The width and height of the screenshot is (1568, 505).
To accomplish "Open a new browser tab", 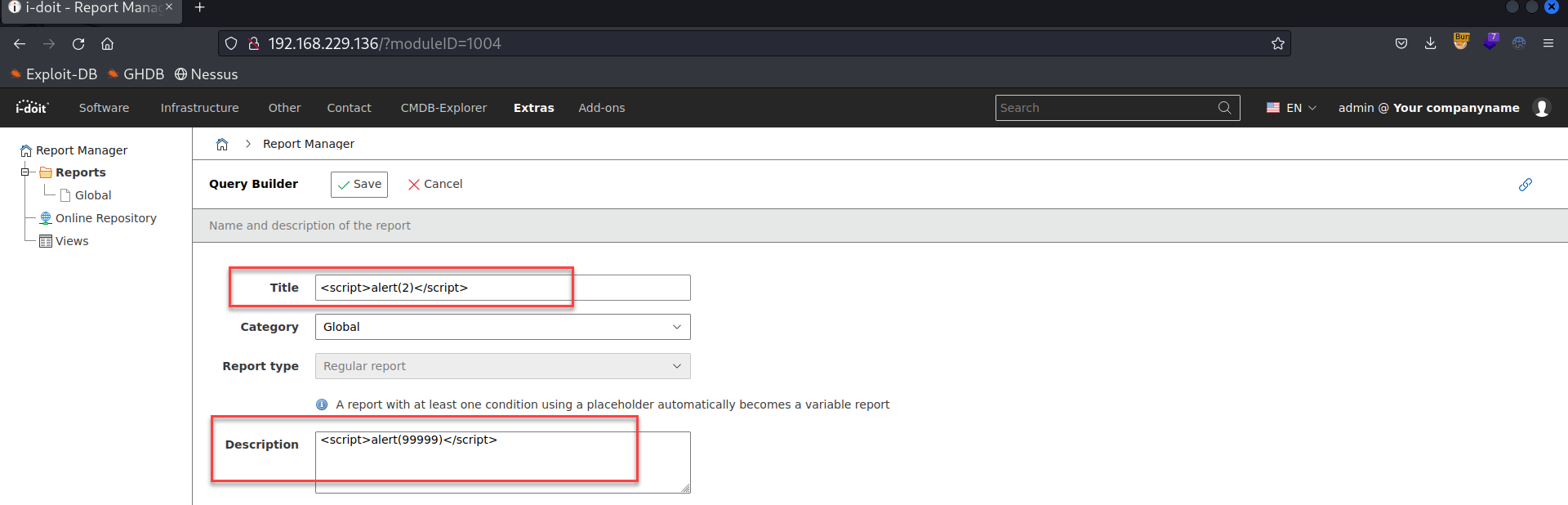I will (x=200, y=8).
